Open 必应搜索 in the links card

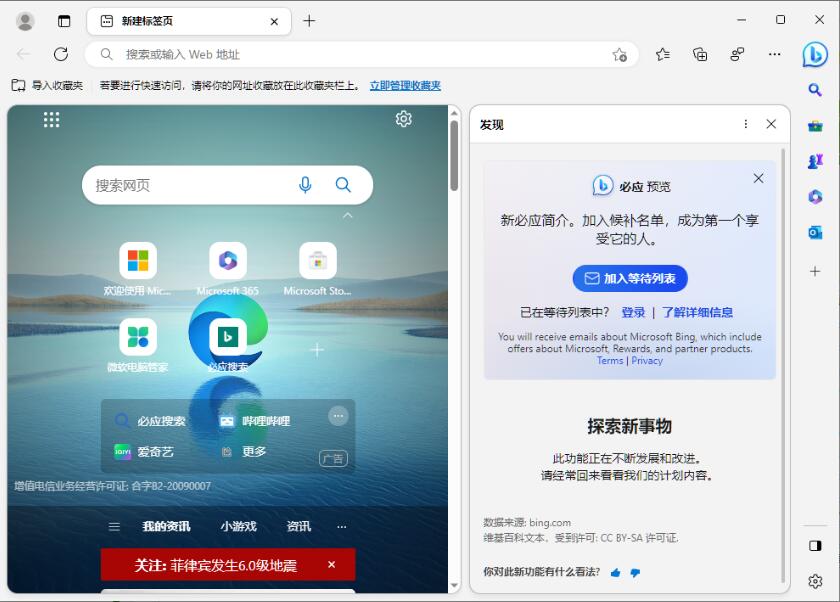tap(151, 421)
